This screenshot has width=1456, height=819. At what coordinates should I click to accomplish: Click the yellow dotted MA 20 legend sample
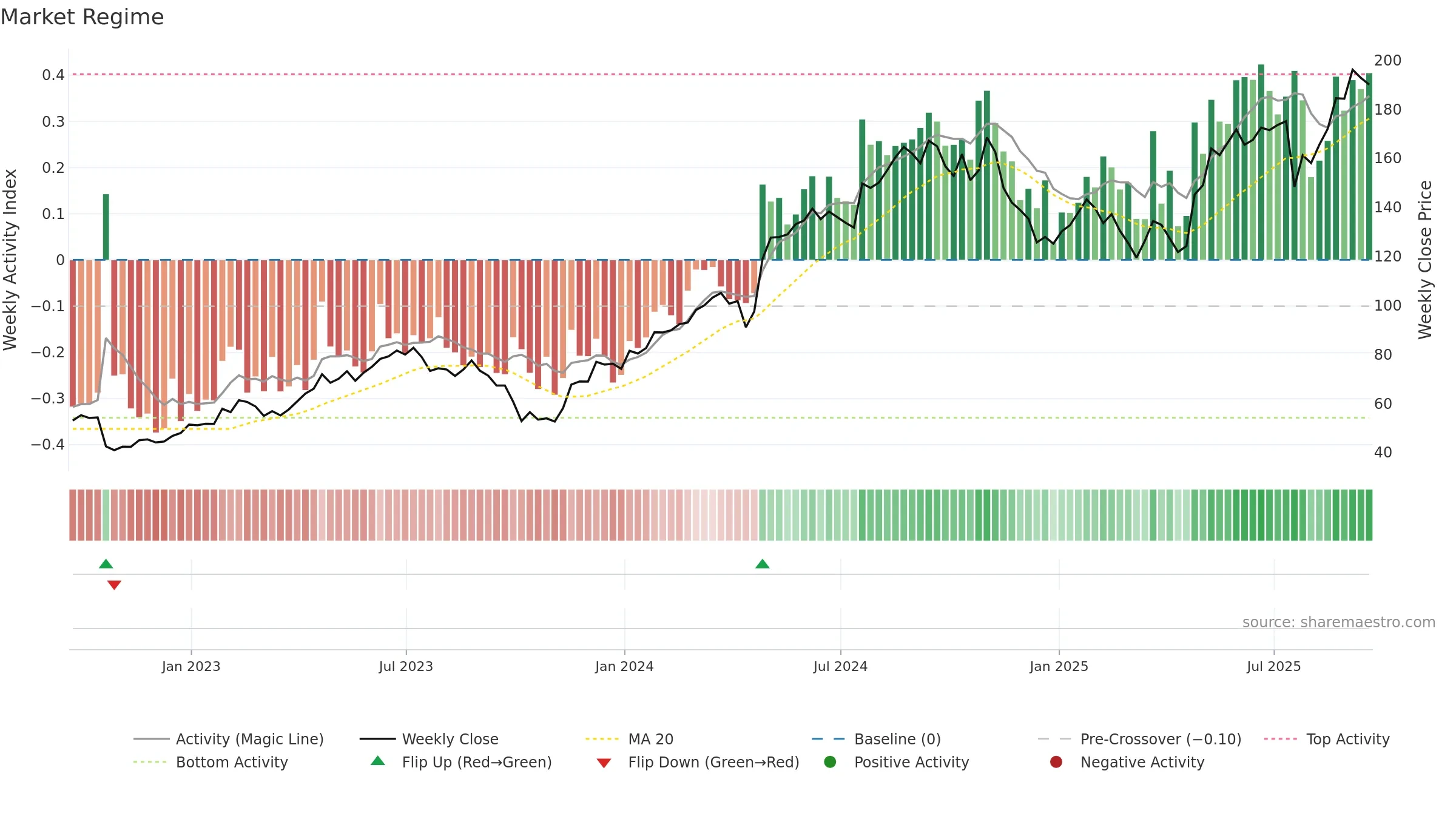(602, 739)
